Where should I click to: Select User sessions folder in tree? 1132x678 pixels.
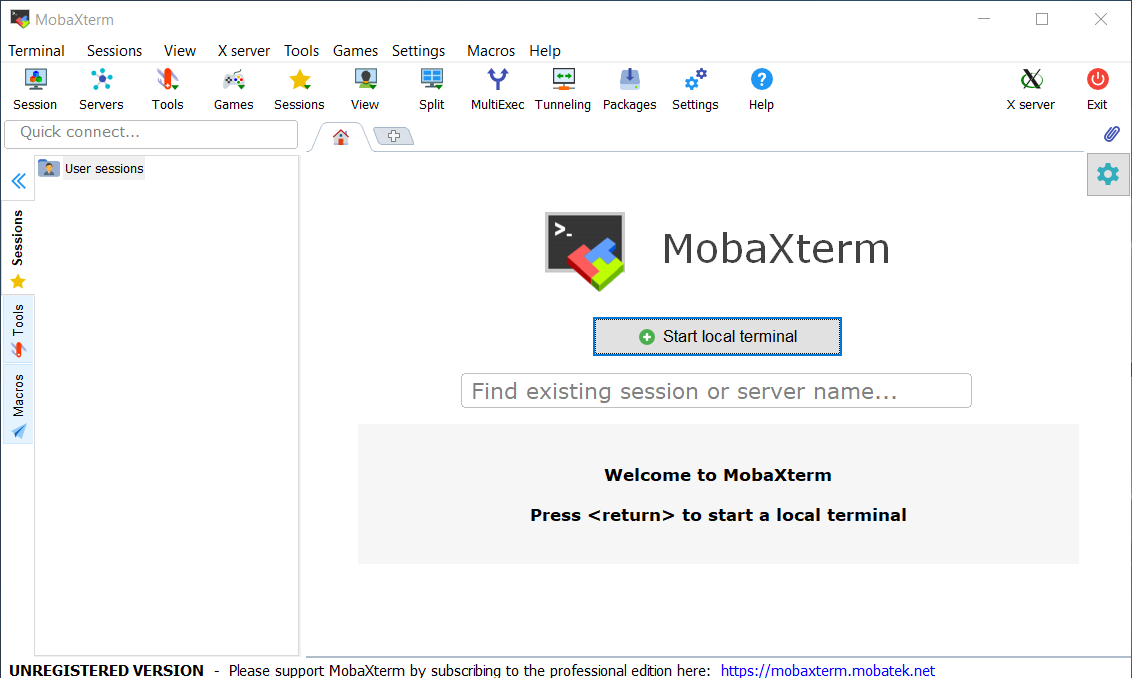(91, 168)
